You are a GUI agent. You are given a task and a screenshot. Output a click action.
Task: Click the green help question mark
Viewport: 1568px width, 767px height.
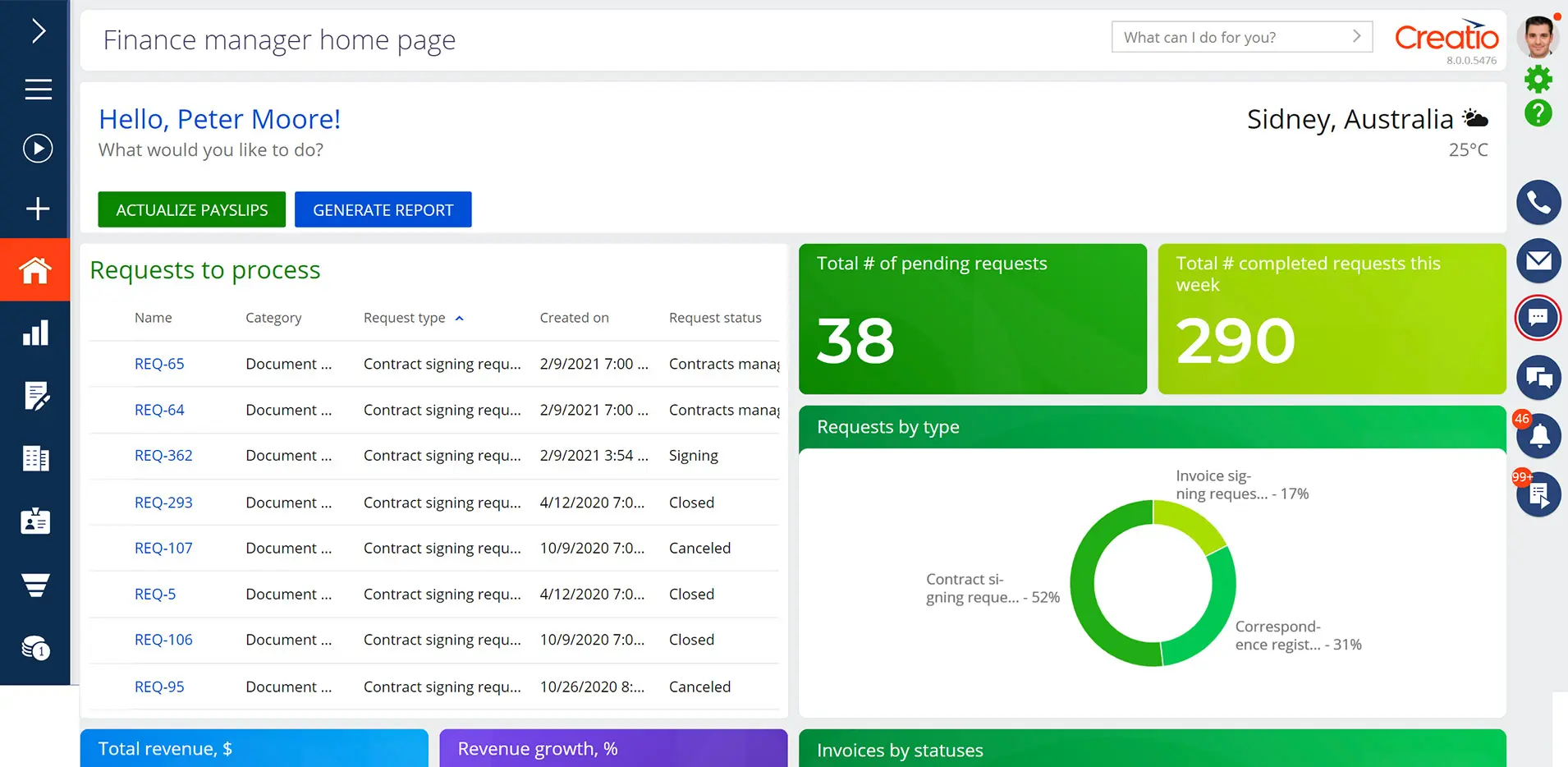(x=1538, y=113)
